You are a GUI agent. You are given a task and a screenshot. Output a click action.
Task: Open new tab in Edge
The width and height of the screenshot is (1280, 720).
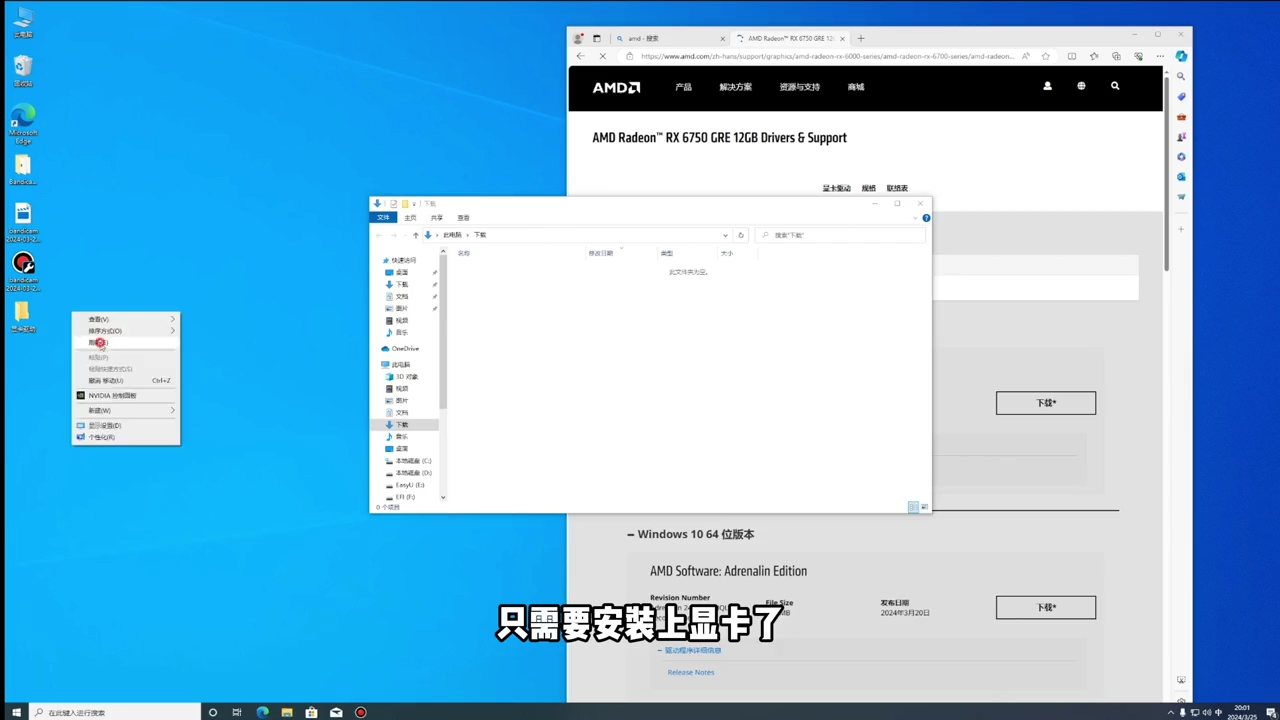[861, 39]
